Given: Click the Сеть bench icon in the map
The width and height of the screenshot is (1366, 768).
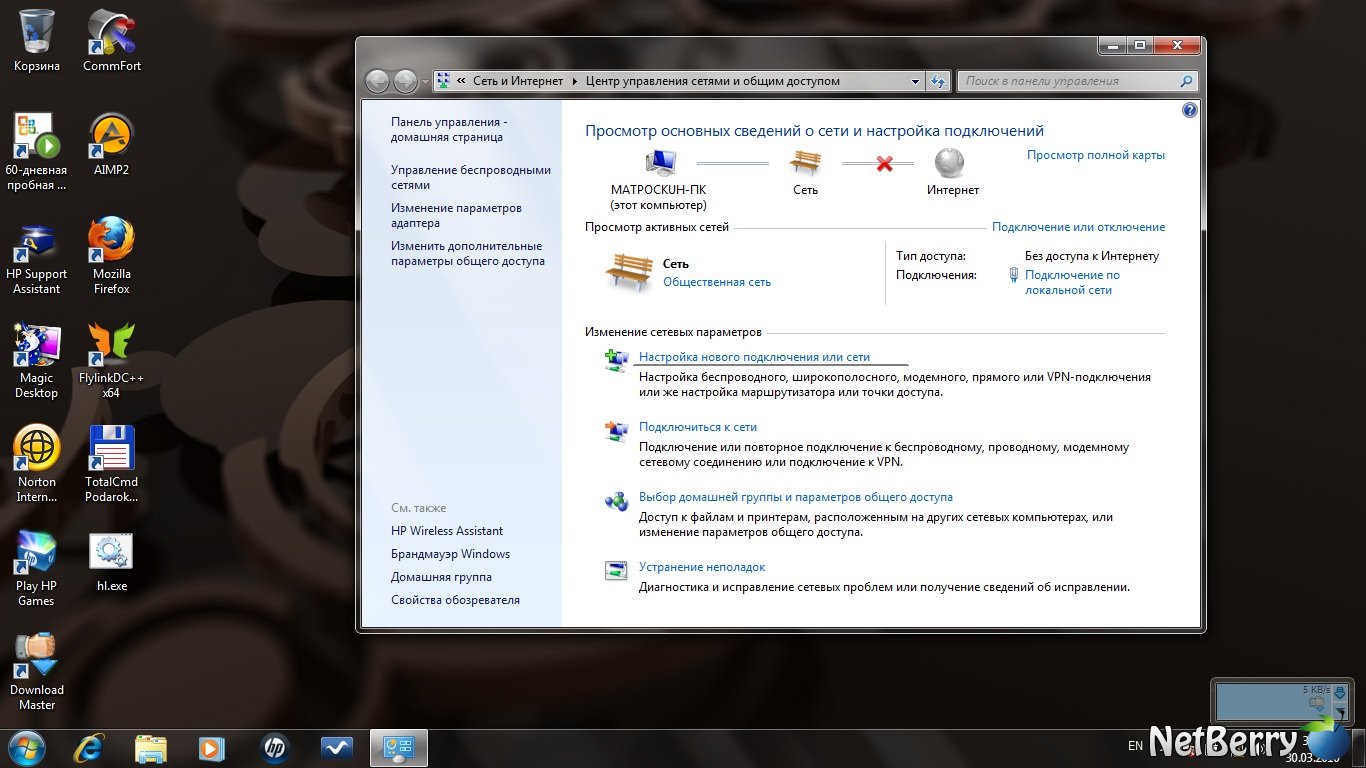Looking at the screenshot, I should tap(805, 162).
